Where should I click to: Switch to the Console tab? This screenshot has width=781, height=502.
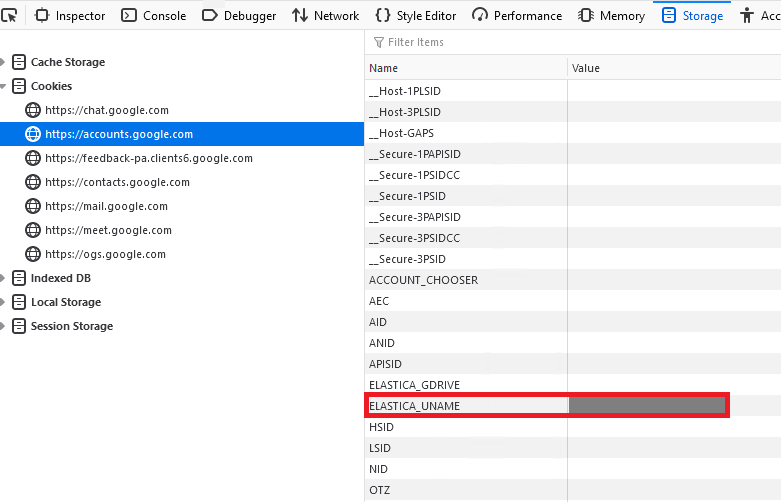153,15
